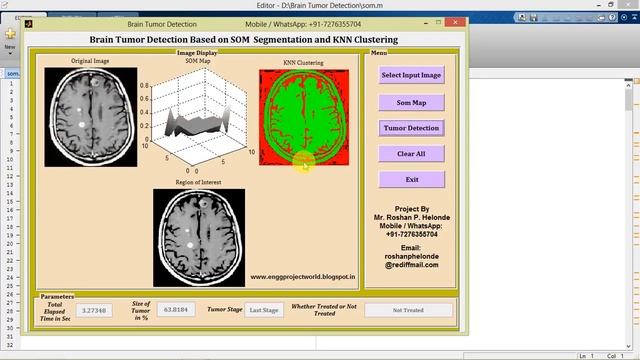640x360 pixels.
Task: Click the Ln indicator in Editor status bar
Action: coord(587,356)
